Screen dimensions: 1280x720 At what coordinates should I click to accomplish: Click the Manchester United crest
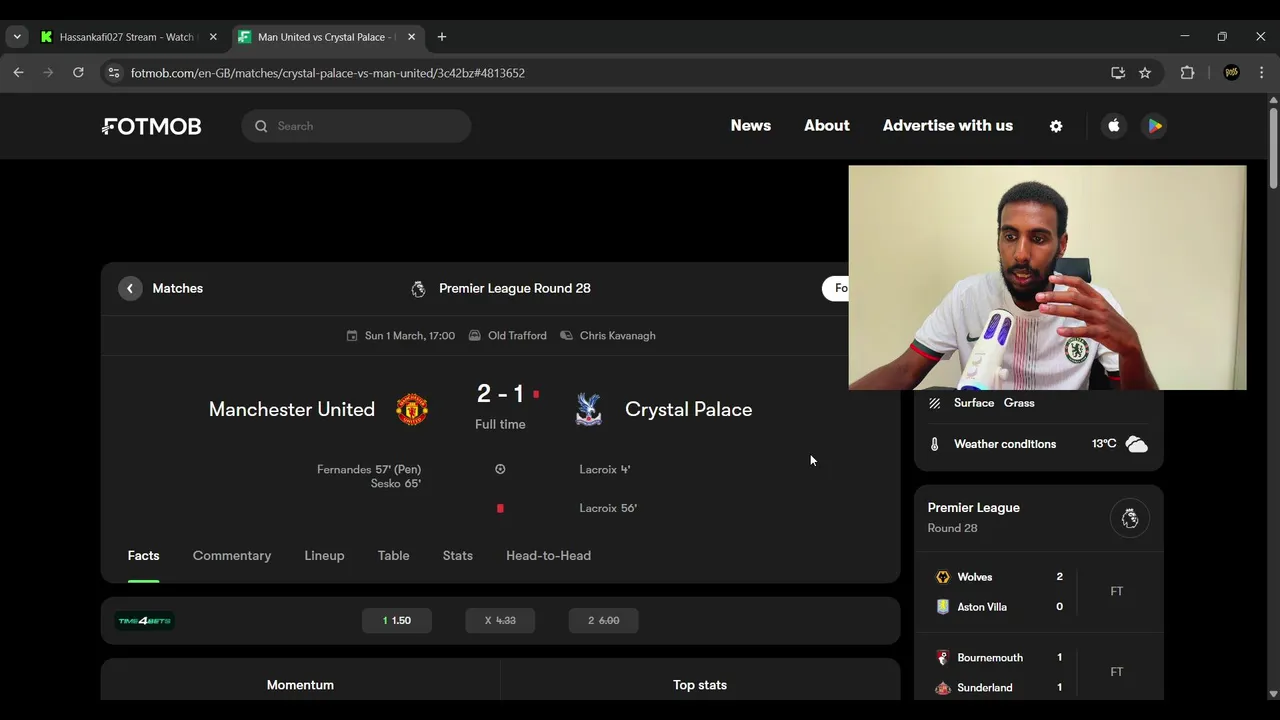411,409
